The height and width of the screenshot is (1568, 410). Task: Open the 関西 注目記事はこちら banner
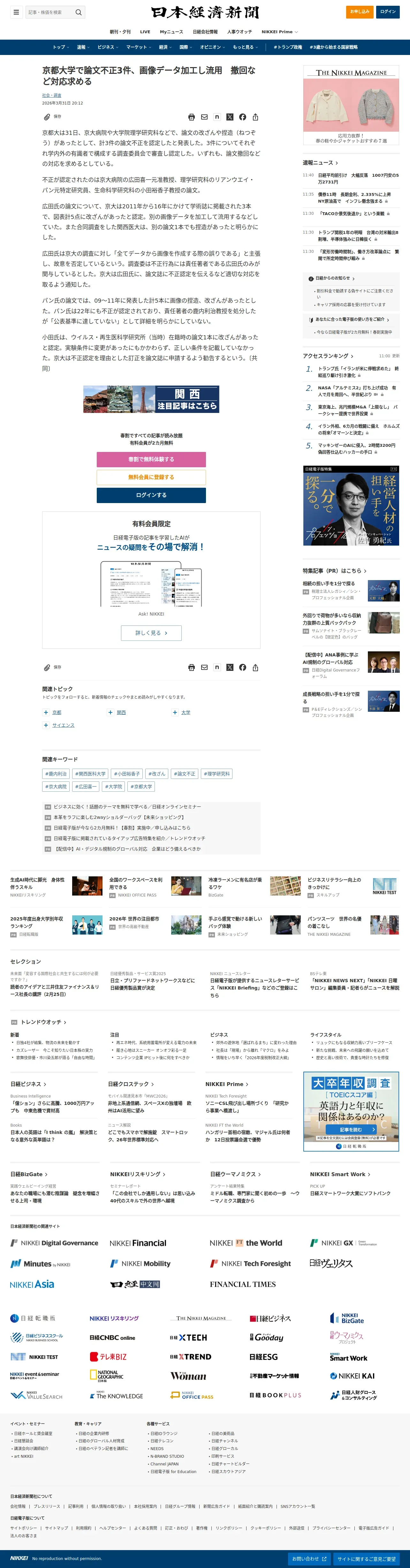click(151, 399)
